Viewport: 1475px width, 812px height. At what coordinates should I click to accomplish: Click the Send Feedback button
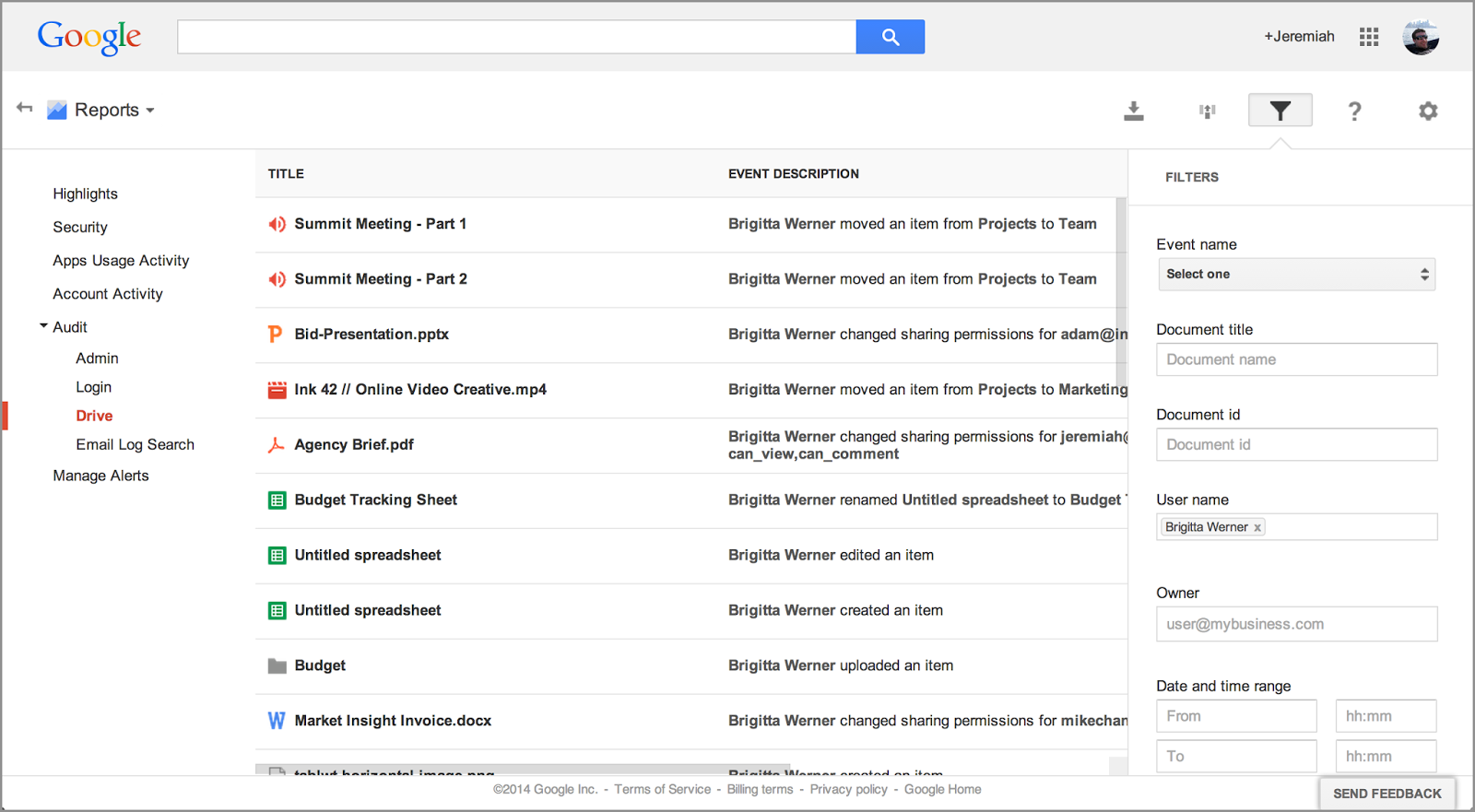click(1386, 794)
